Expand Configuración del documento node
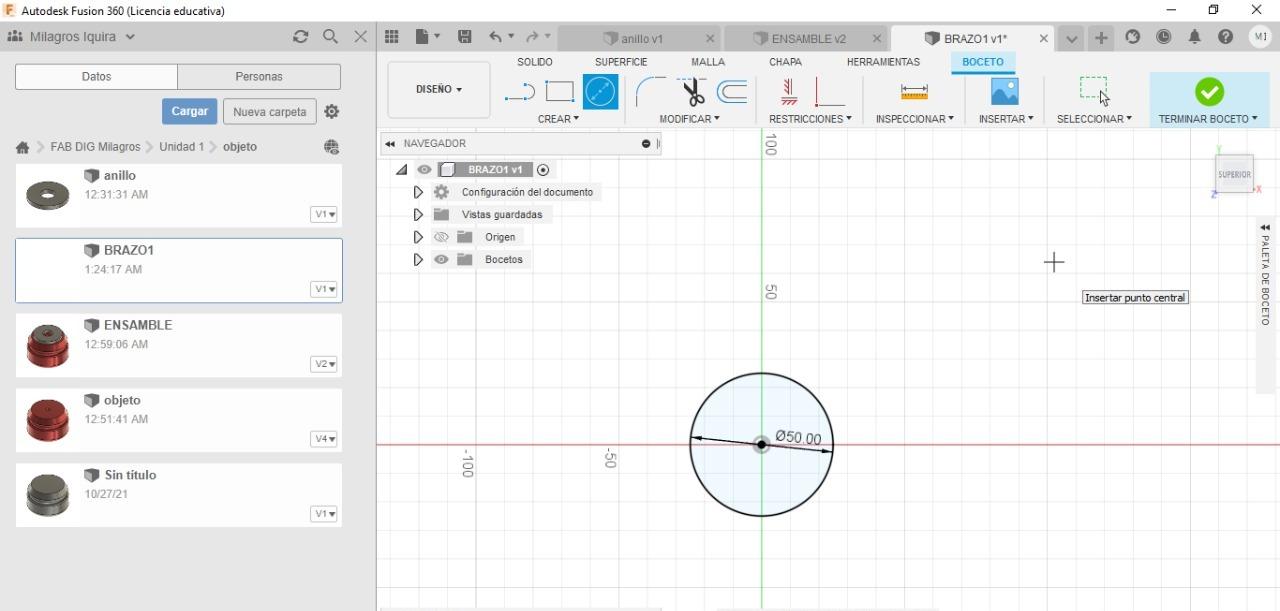The image size is (1280, 611). pyautogui.click(x=418, y=192)
